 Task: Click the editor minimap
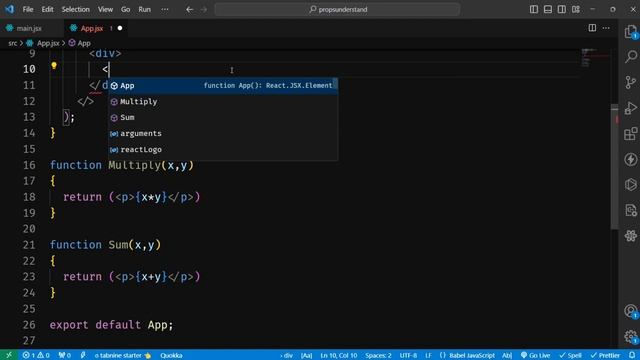tap(596, 57)
